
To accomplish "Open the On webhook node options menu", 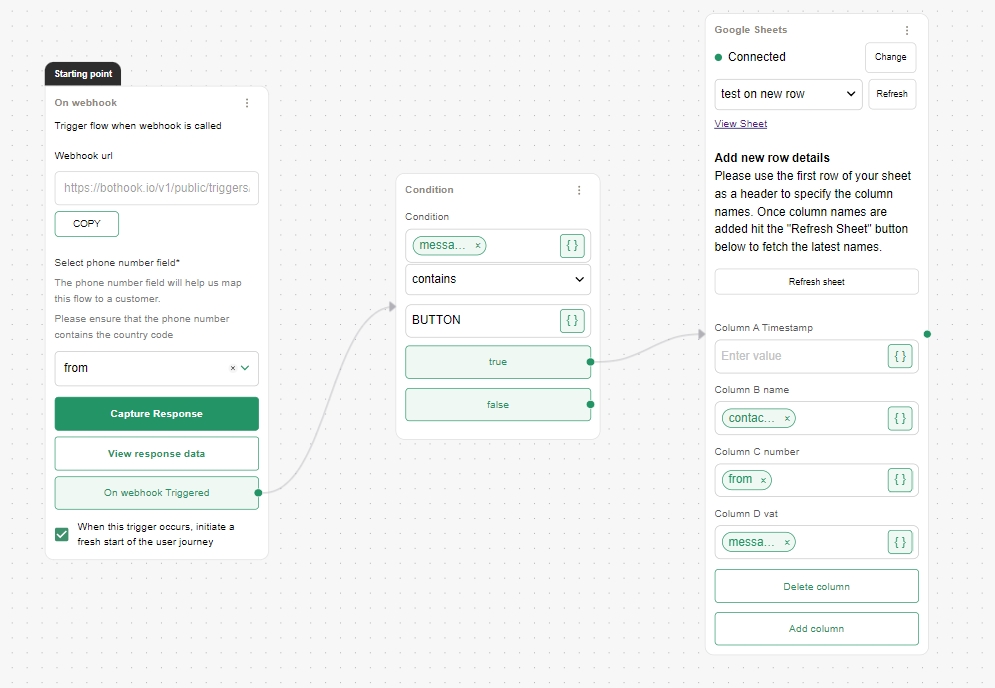I will click(x=247, y=103).
